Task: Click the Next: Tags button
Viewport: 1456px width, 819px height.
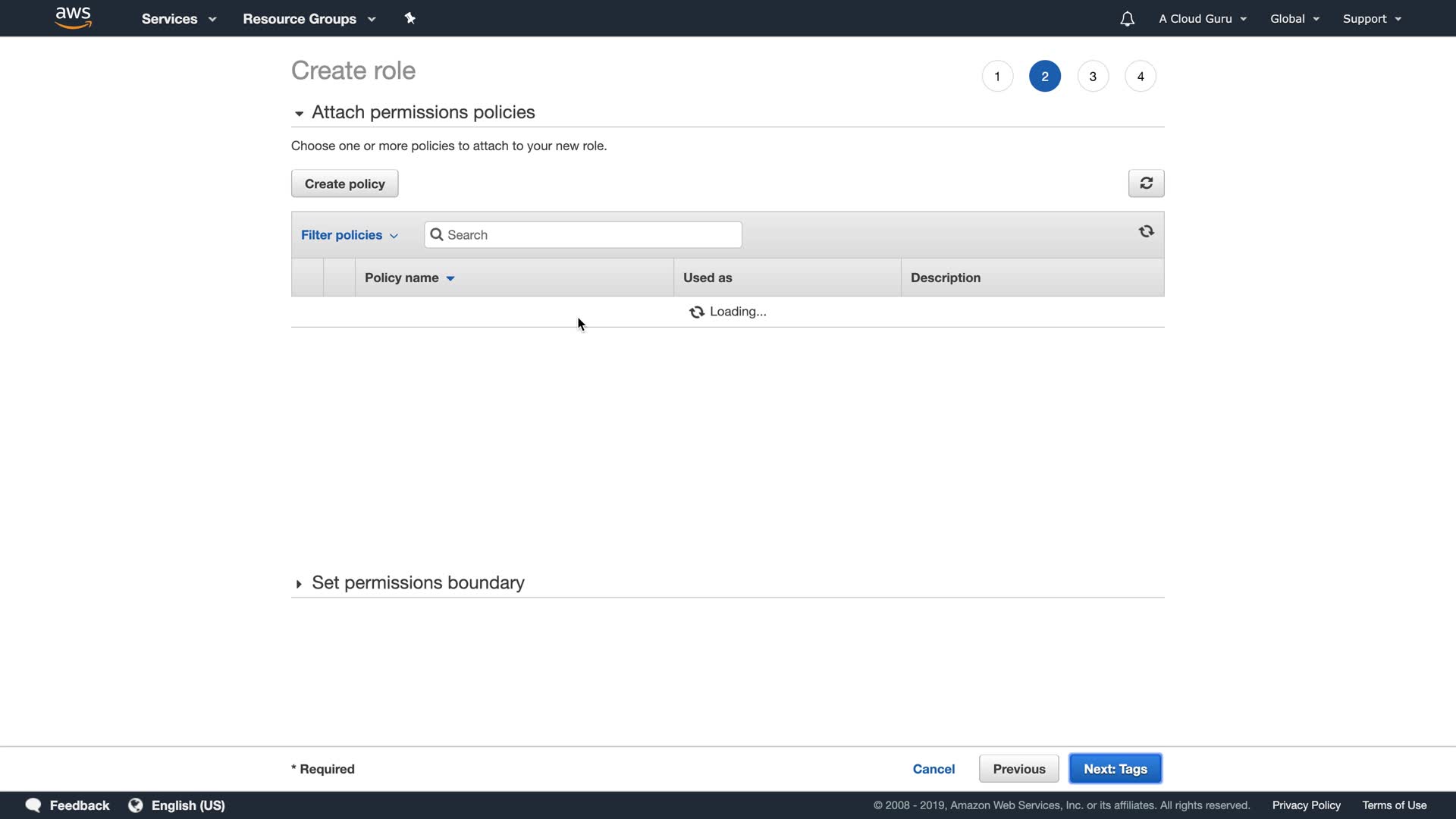Action: tap(1115, 769)
